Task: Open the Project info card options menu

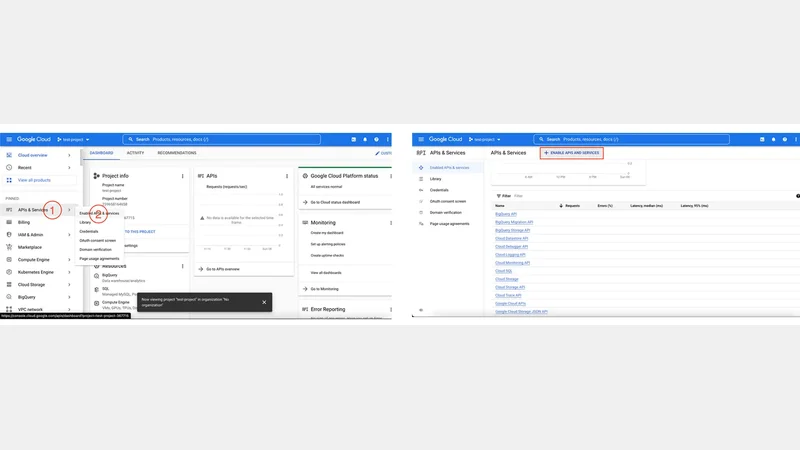Action: [x=183, y=176]
